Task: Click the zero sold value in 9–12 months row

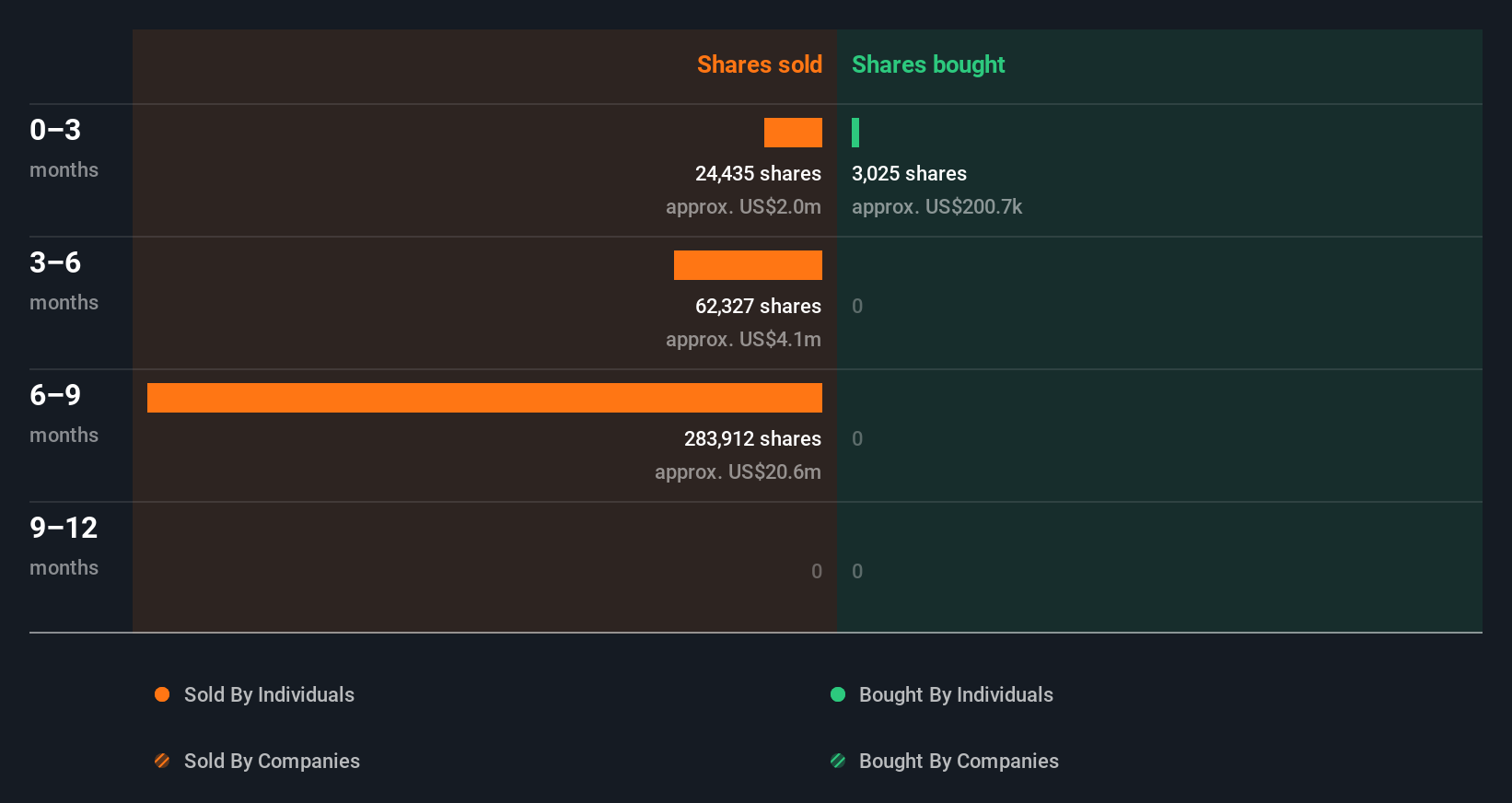Action: coord(817,571)
